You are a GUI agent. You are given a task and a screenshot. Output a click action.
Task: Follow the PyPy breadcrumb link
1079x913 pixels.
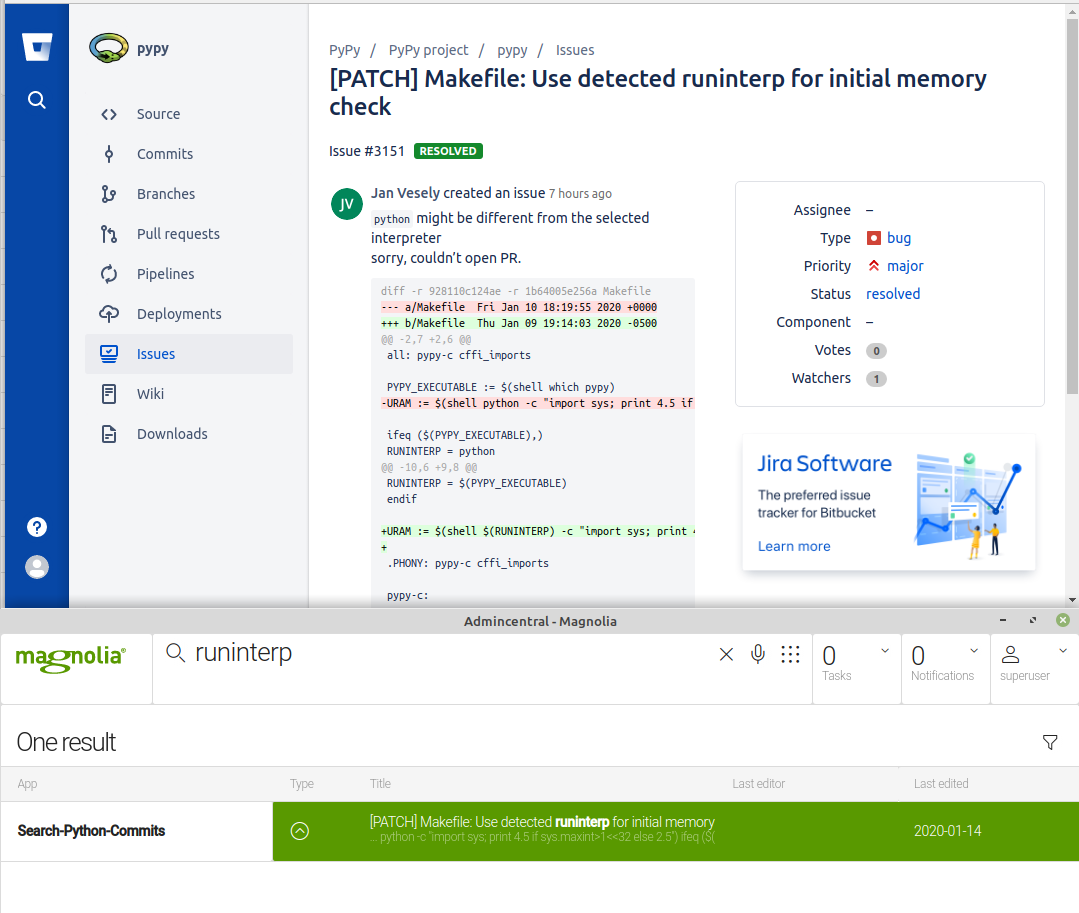tap(344, 50)
